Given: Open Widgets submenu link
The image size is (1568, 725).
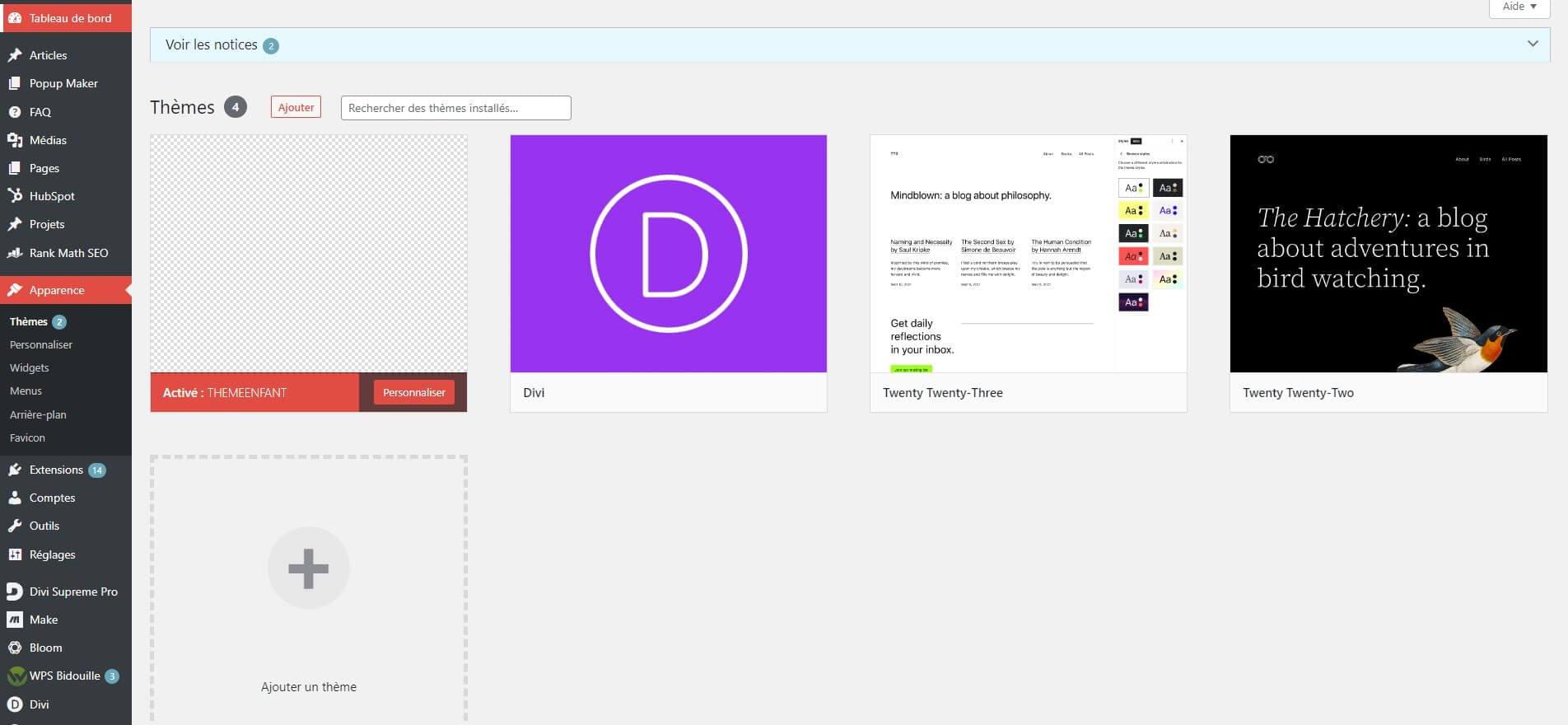Looking at the screenshot, I should tap(30, 367).
